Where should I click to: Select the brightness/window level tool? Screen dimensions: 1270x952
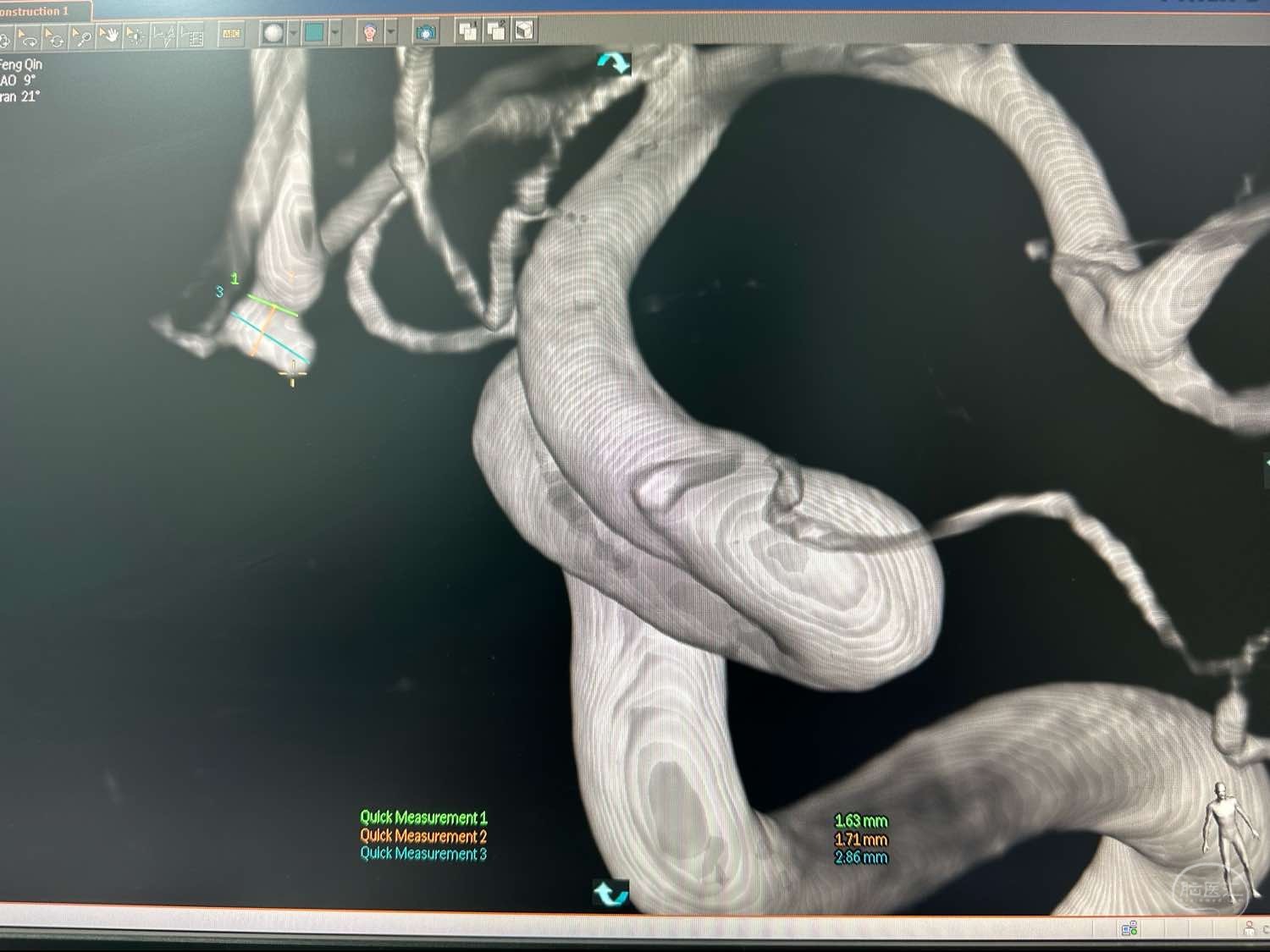(135, 36)
